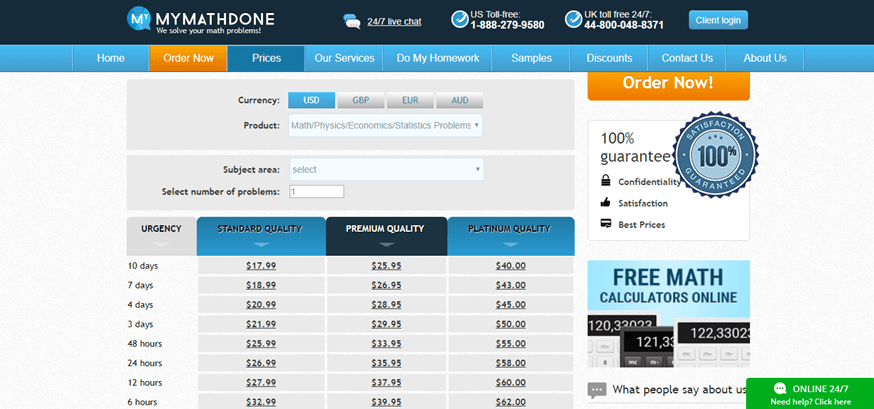Click the speech bubble icon beside What people say
Screen dimensions: 874x409
(596, 390)
